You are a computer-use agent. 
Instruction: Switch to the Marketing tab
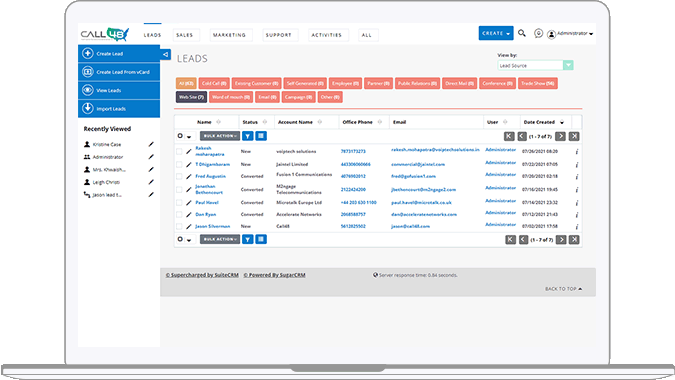[229, 35]
